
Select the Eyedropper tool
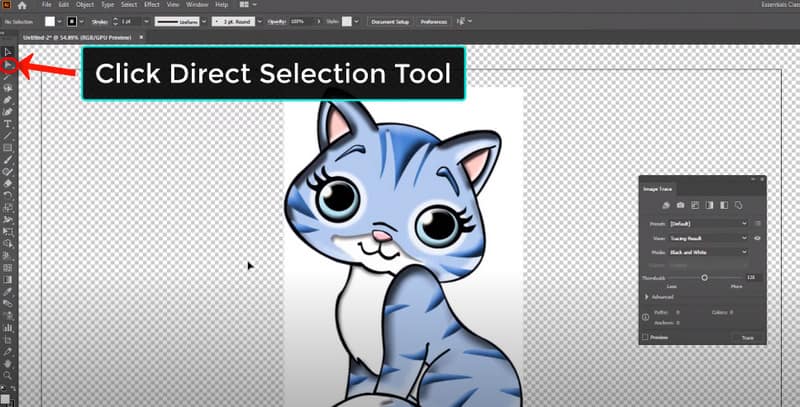(8, 291)
